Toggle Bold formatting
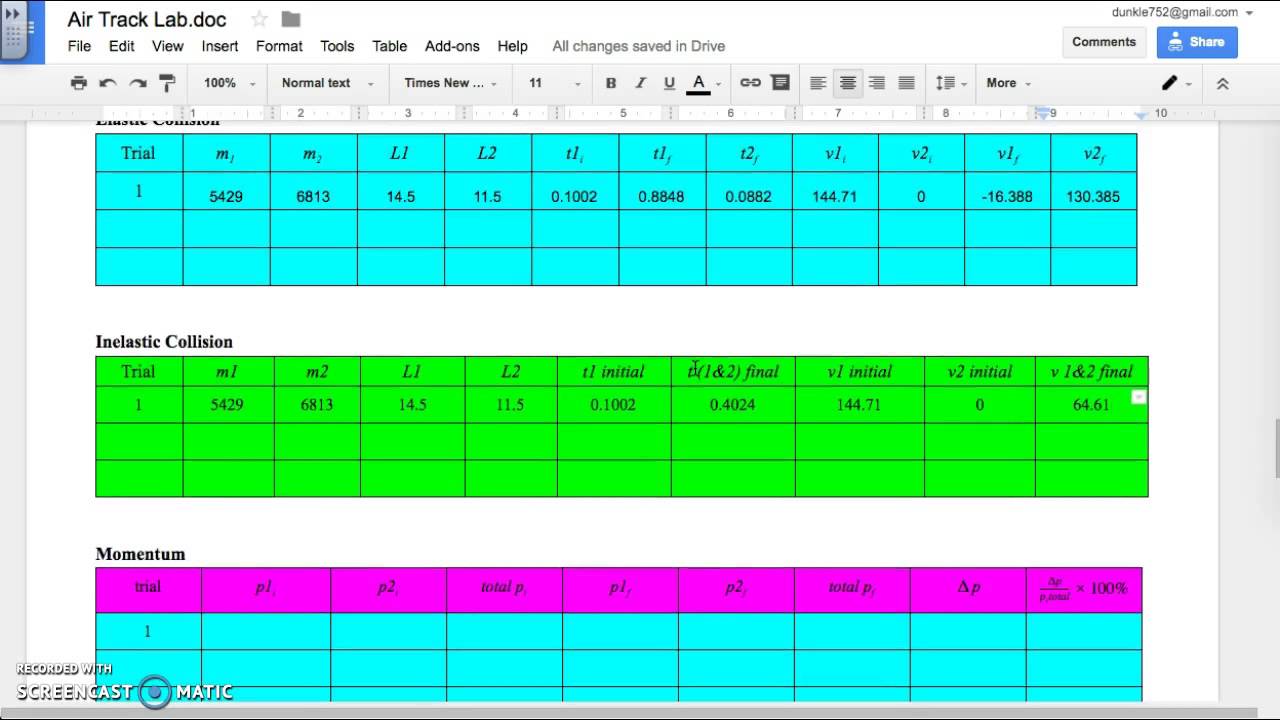Image resolution: width=1280 pixels, height=720 pixels. [x=611, y=83]
